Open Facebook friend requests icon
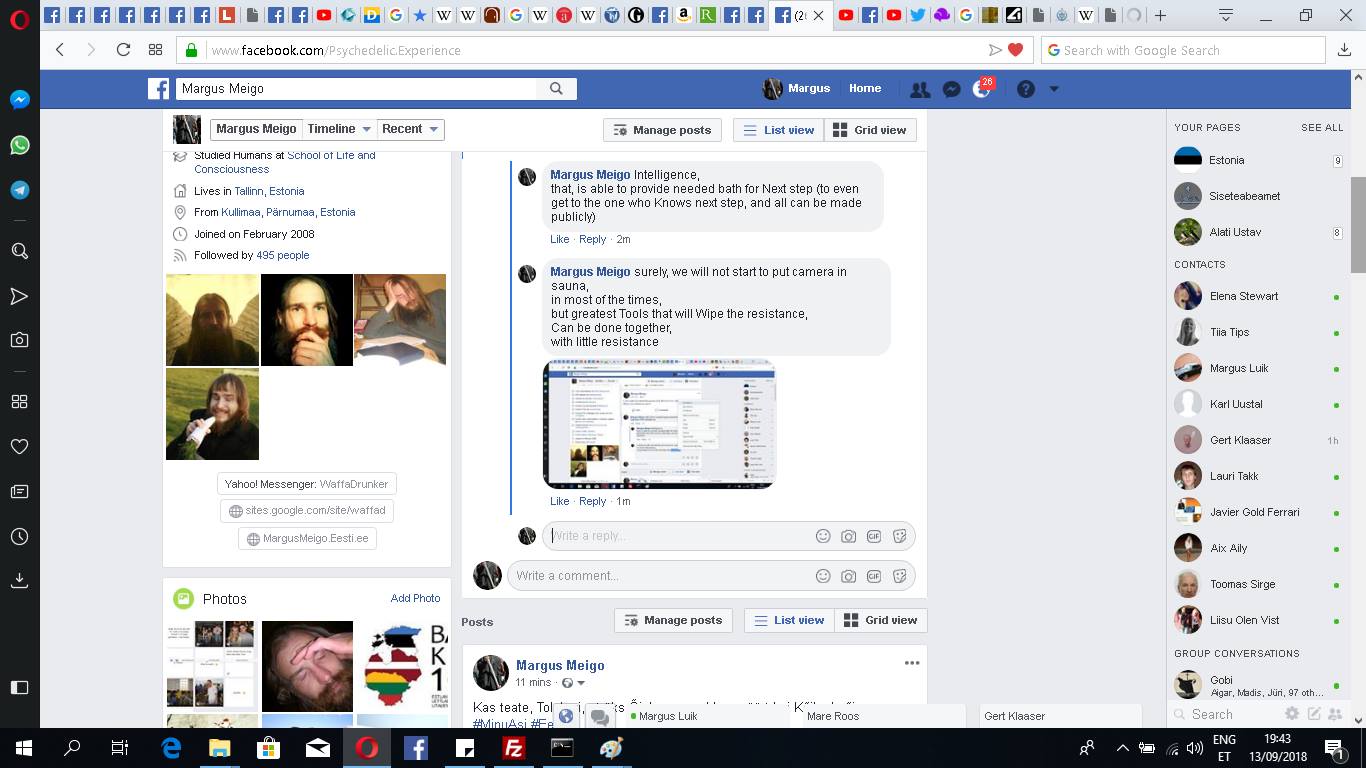This screenshot has height=768, width=1366. click(x=920, y=89)
